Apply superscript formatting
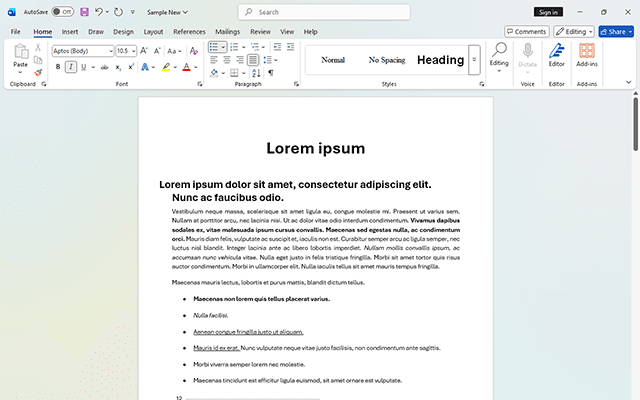 click(x=131, y=67)
